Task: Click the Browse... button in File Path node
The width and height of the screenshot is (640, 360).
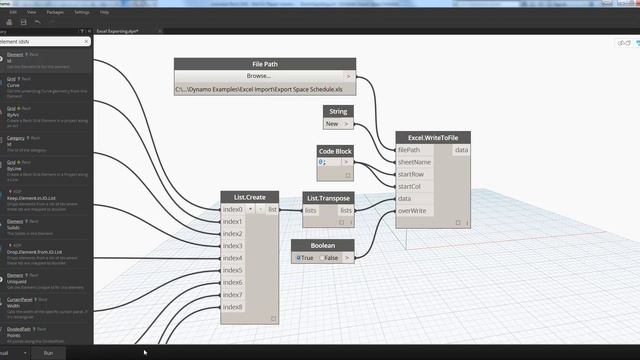Action: coord(259,76)
